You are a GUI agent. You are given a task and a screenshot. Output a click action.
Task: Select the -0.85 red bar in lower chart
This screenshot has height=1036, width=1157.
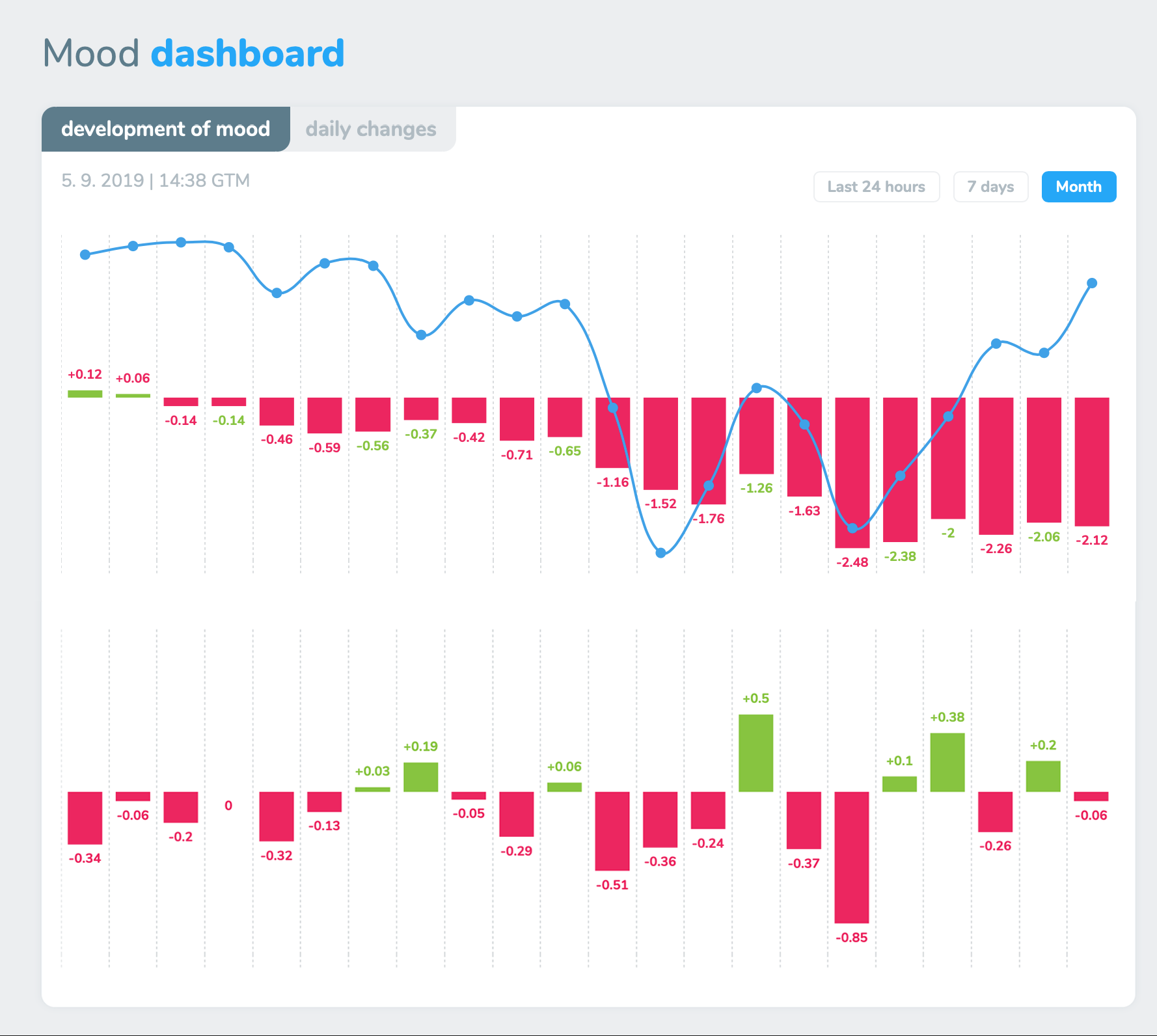(x=851, y=856)
